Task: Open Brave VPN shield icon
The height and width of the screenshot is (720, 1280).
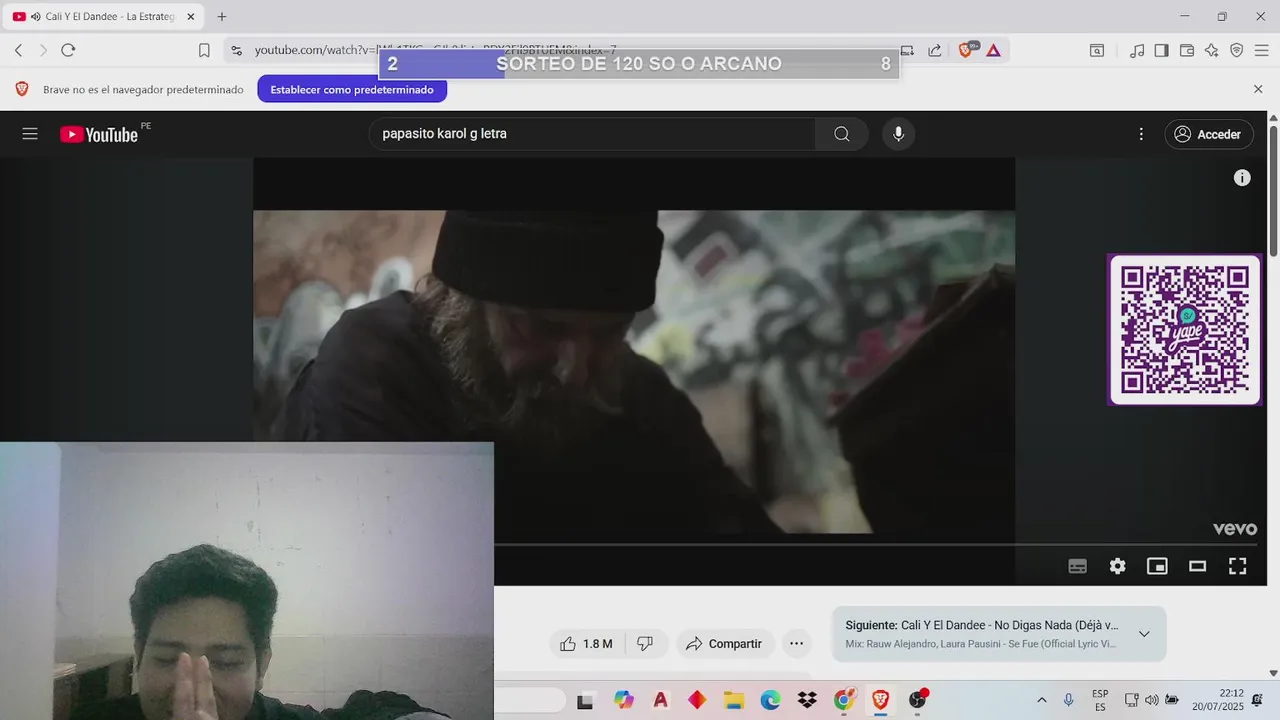Action: point(1237,50)
